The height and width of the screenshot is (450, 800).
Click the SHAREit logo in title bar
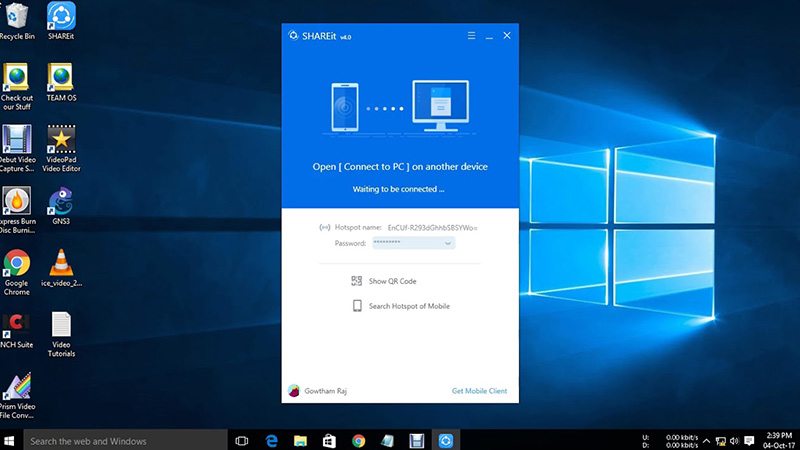click(x=293, y=35)
